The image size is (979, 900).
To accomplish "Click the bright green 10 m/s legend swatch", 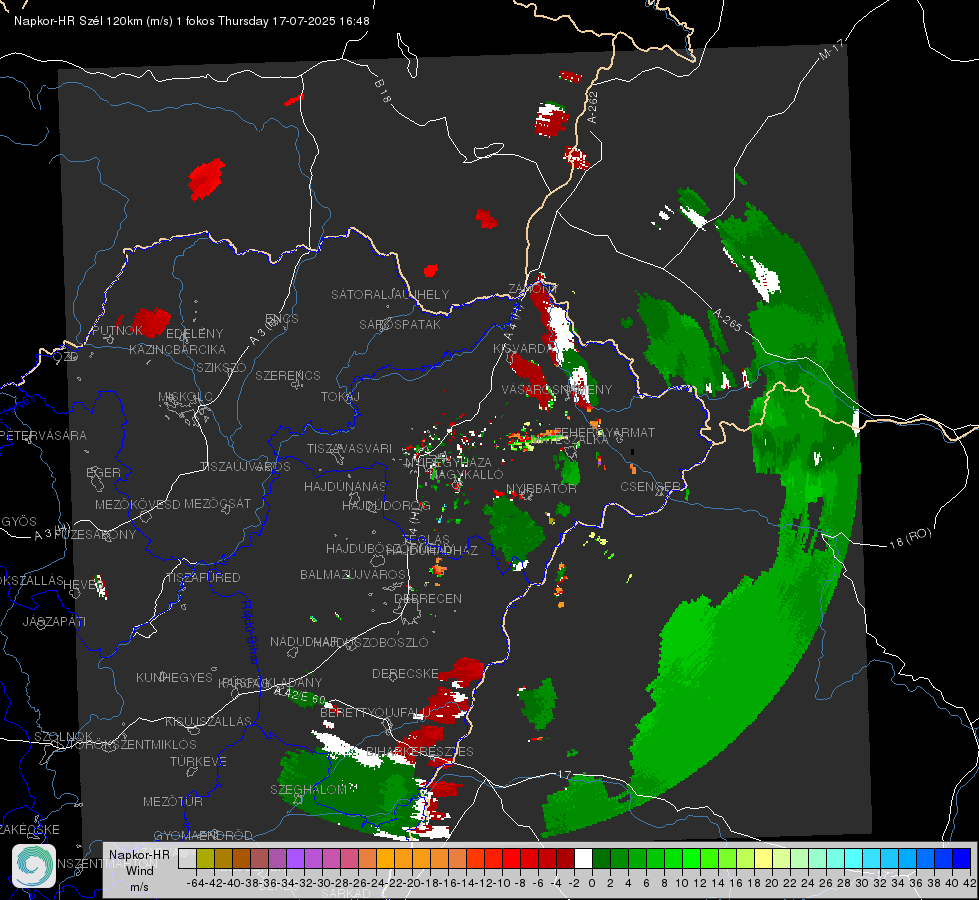I will 674,858.
